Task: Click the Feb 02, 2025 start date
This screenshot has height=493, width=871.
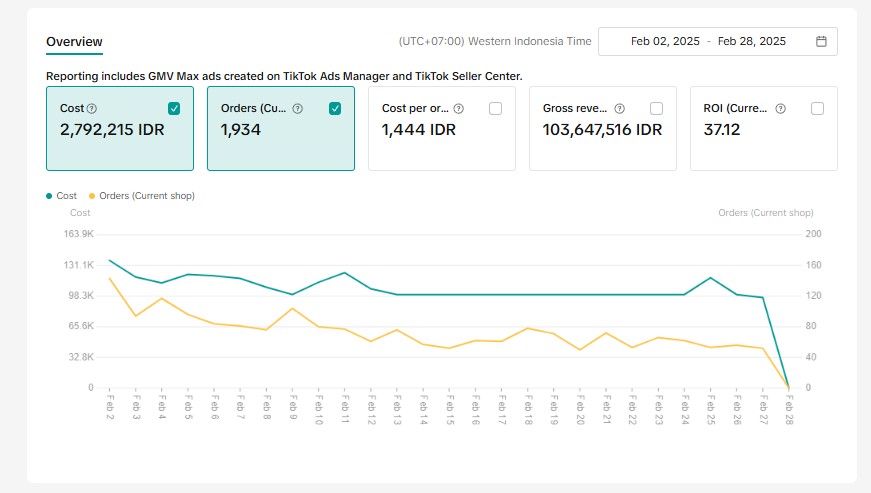Action: 665,42
